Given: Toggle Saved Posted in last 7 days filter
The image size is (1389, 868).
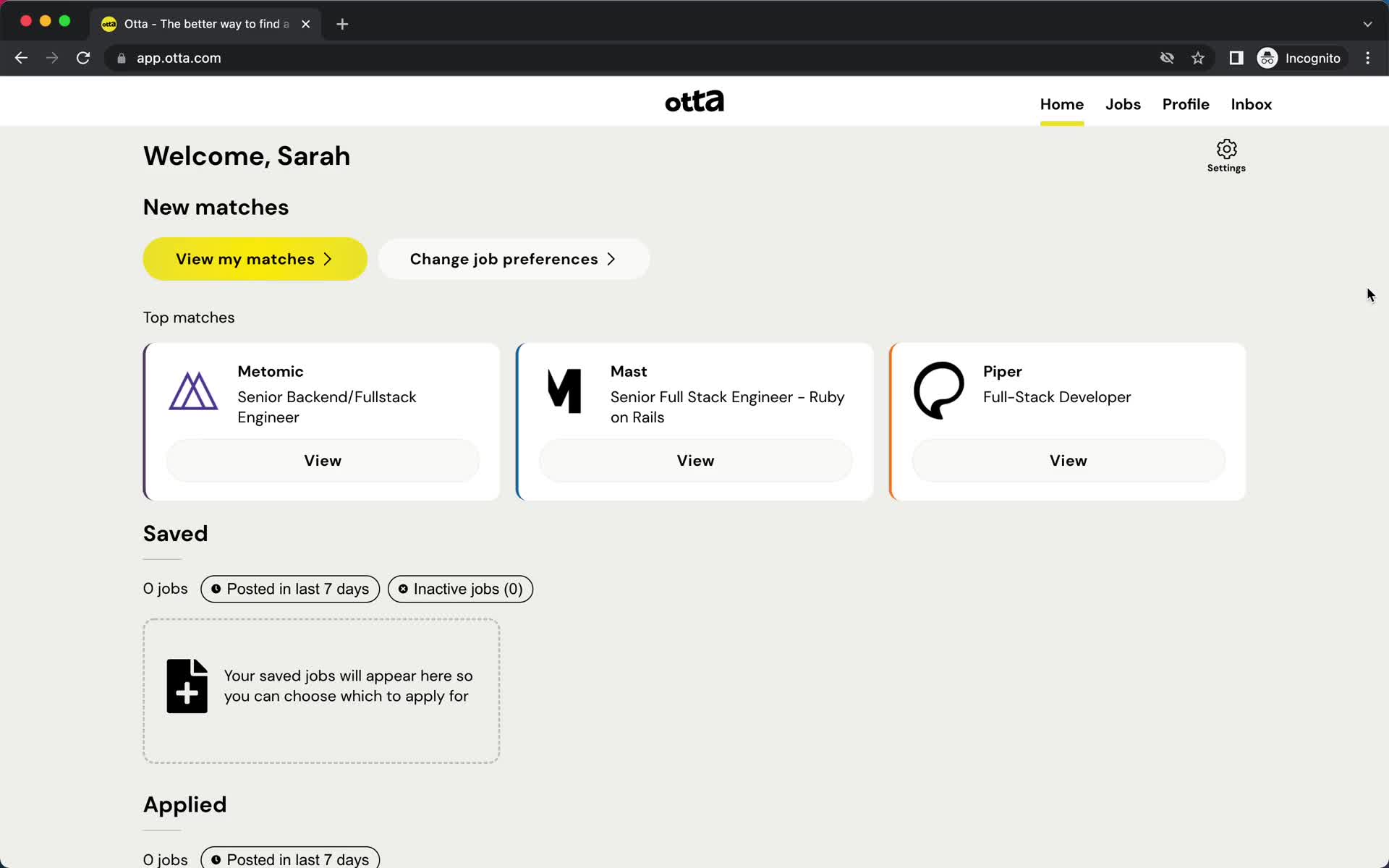Looking at the screenshot, I should [x=290, y=589].
